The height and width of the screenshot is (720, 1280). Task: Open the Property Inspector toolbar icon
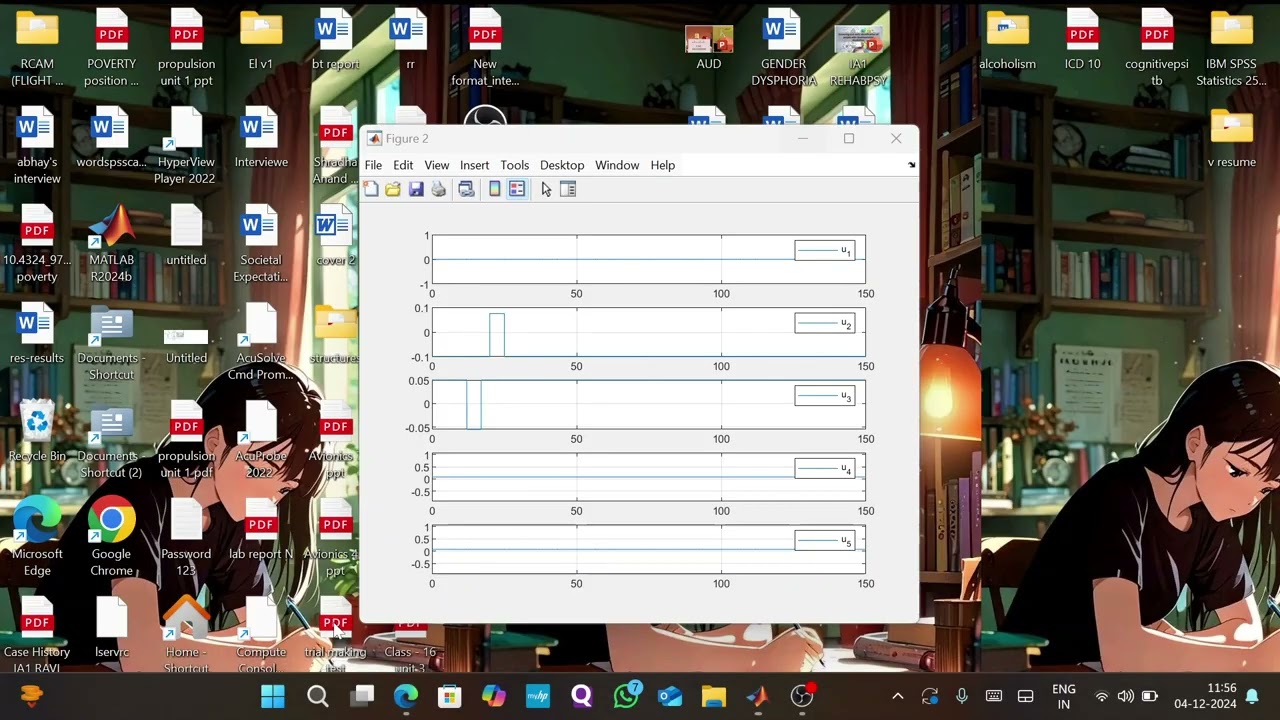pyautogui.click(x=568, y=189)
